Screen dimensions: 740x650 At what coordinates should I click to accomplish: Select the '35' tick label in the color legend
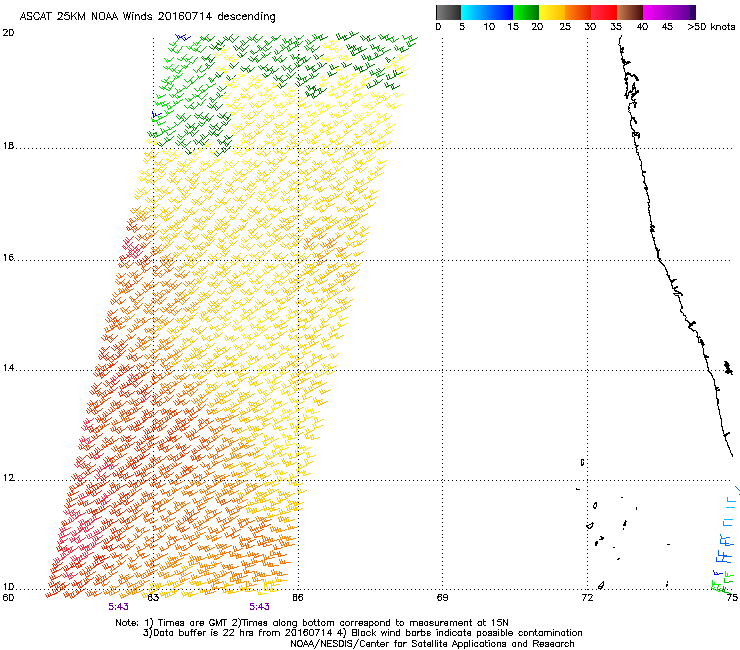click(x=616, y=27)
